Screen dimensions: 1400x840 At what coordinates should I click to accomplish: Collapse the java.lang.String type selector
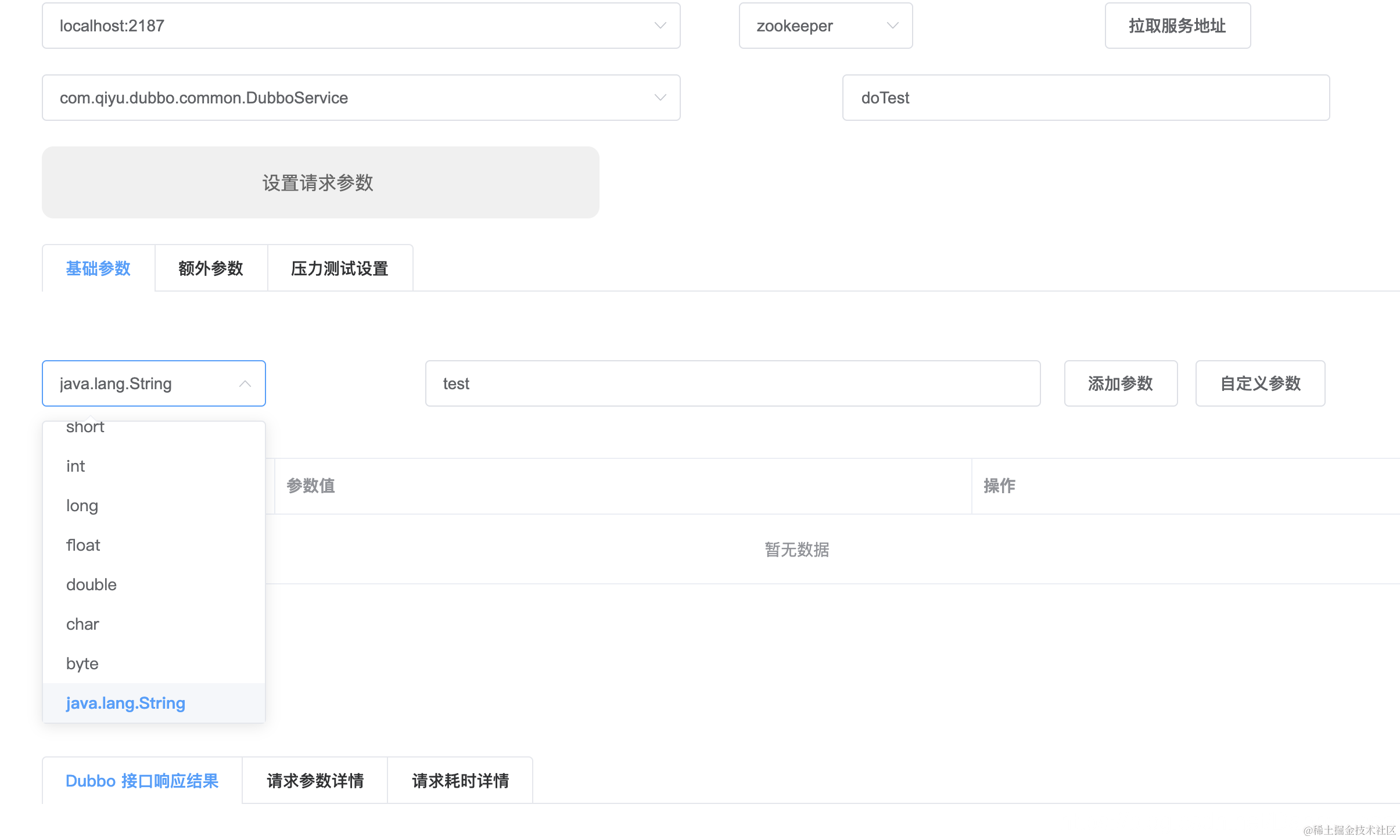click(245, 383)
